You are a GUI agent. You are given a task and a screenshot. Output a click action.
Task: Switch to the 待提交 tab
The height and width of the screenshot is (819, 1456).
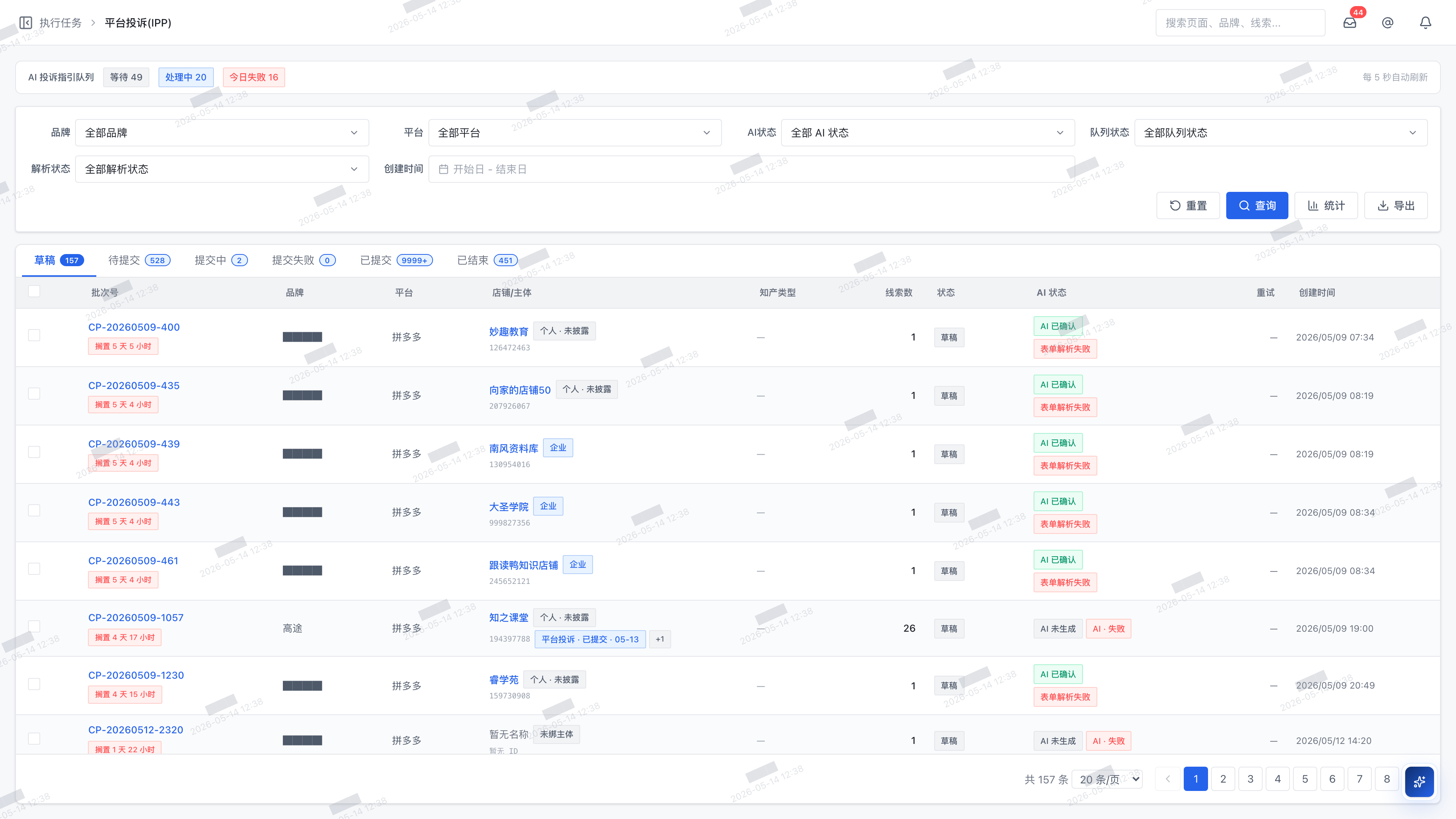point(139,260)
